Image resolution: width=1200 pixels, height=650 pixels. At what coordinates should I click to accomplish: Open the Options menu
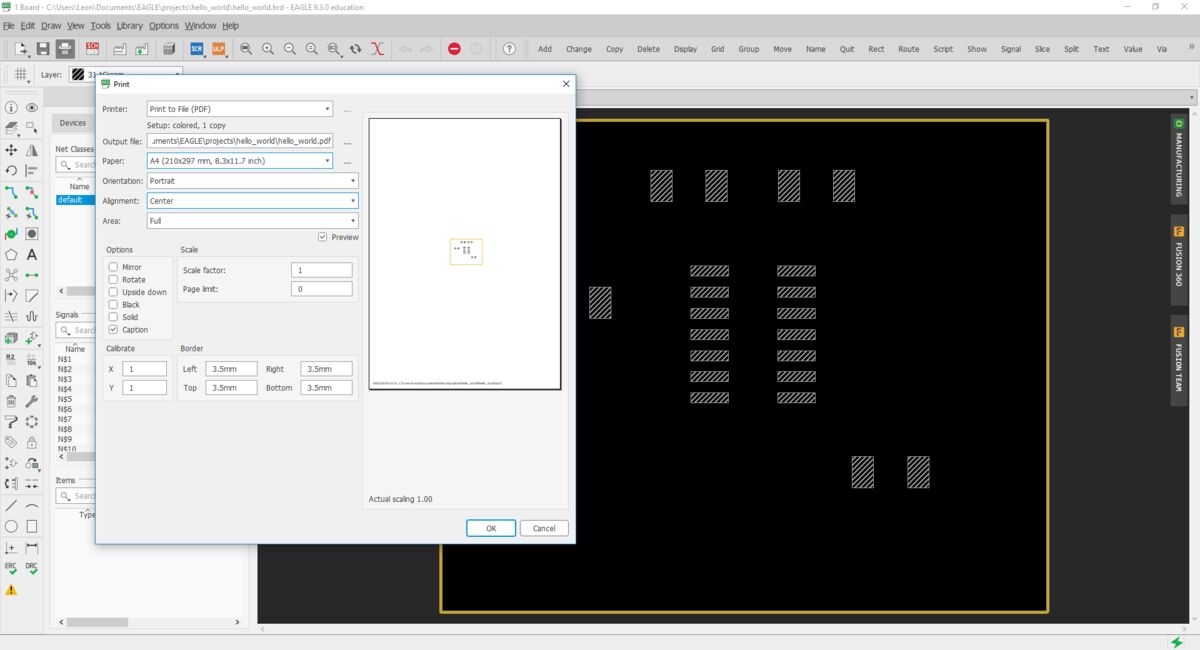coord(164,25)
